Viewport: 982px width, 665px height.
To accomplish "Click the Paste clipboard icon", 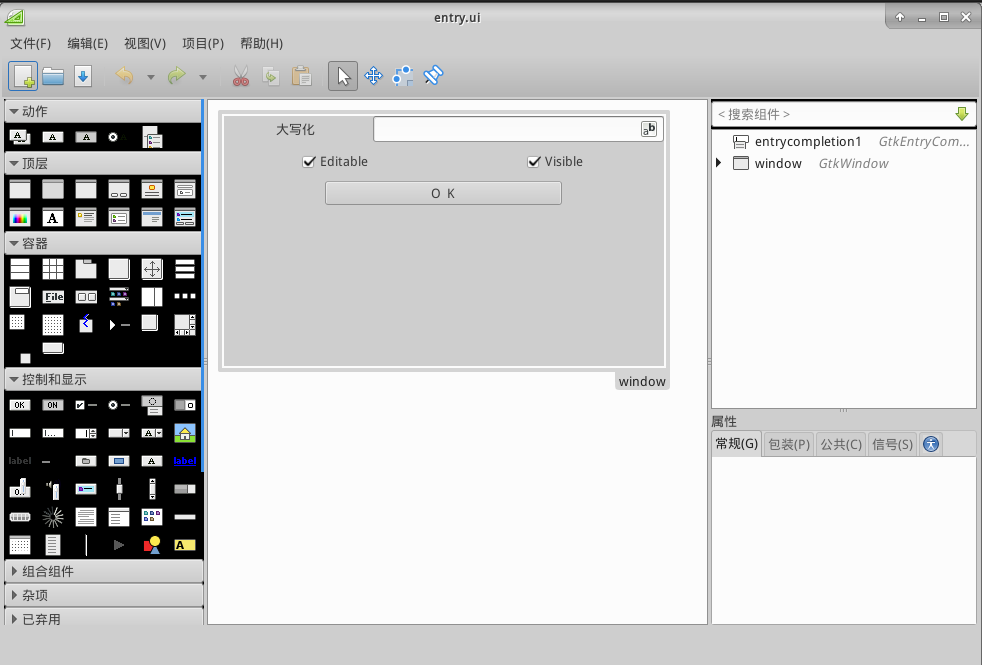I will coord(301,76).
